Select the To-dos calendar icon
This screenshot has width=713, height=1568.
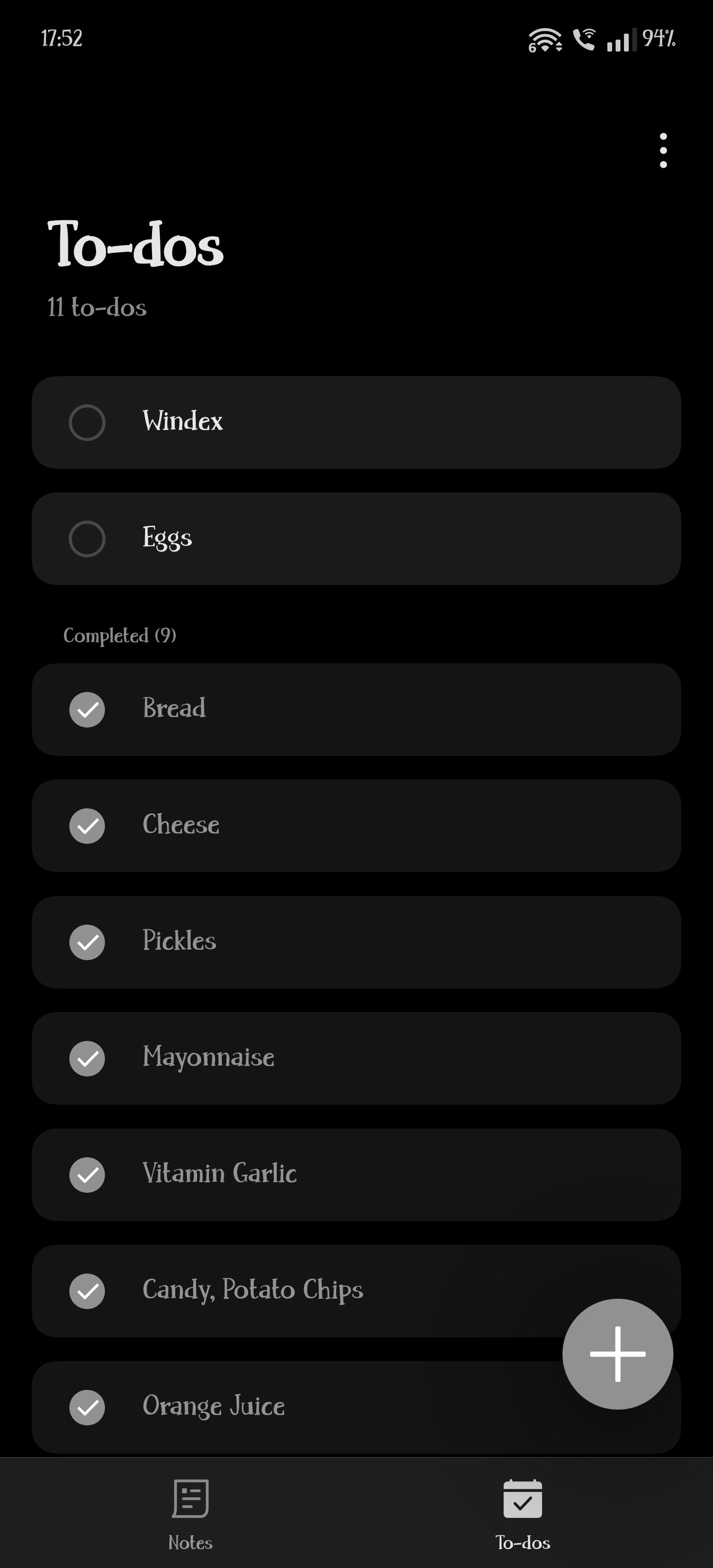tap(522, 1498)
